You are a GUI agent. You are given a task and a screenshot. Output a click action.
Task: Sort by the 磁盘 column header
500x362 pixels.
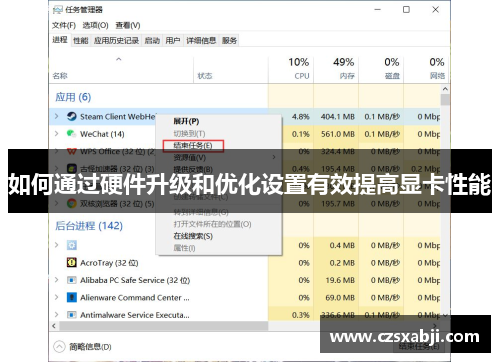[x=381, y=69]
